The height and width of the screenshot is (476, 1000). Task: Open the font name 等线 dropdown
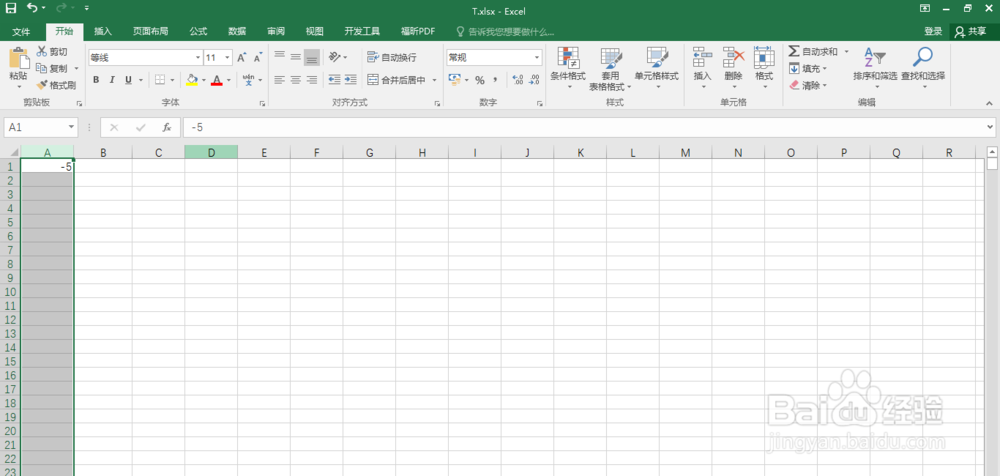pyautogui.click(x=198, y=57)
